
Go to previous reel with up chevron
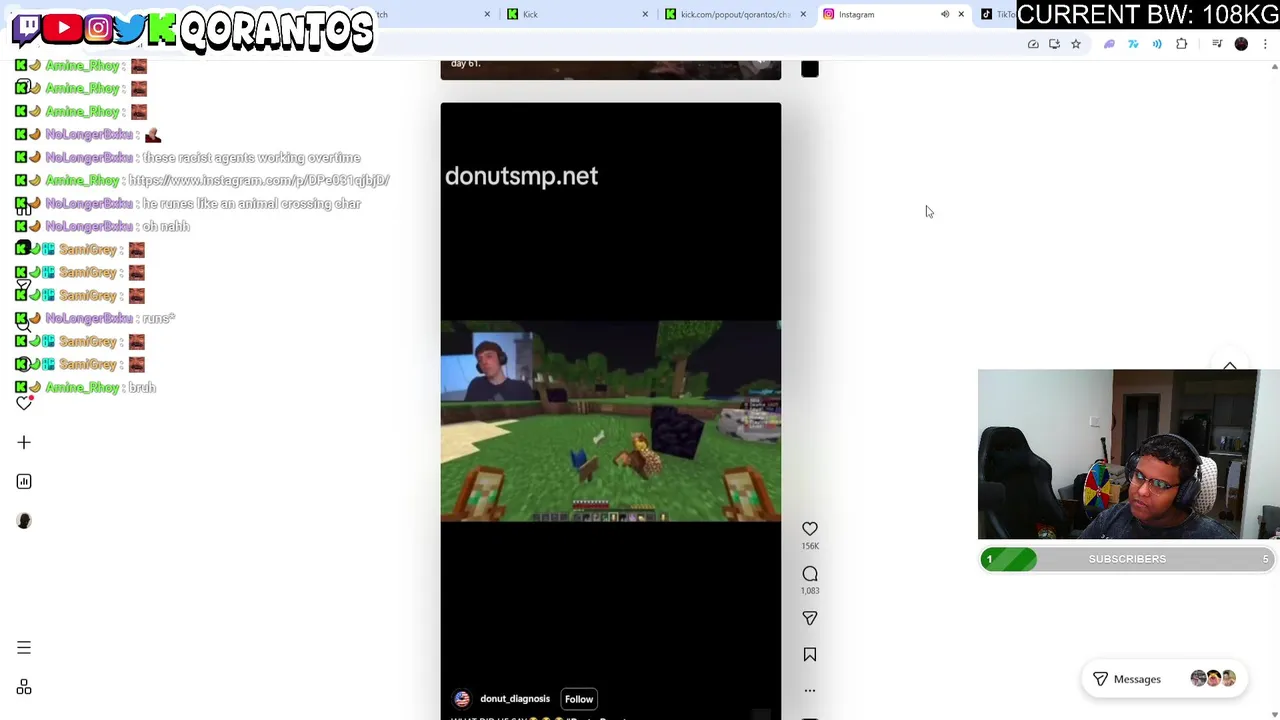click(x=1230, y=367)
